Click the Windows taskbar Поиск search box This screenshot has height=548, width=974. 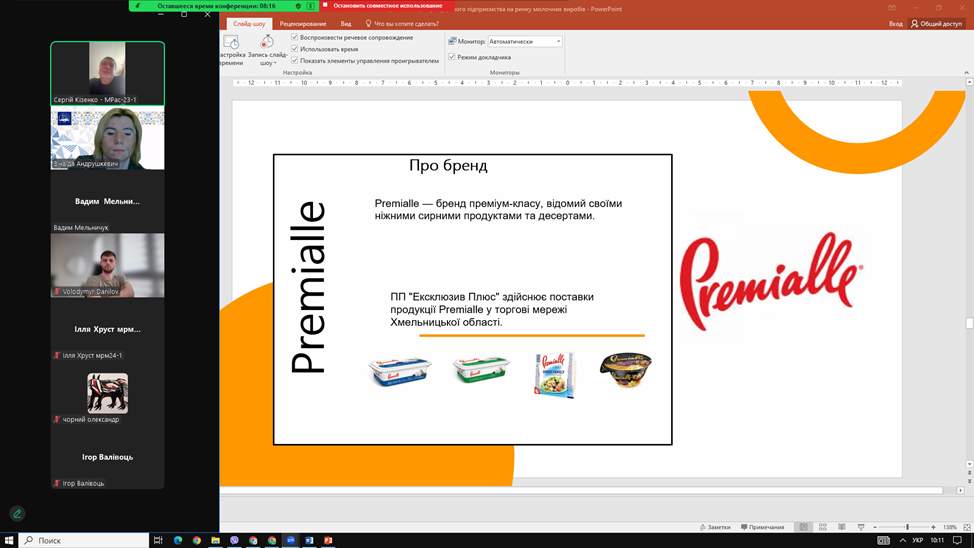pos(84,540)
